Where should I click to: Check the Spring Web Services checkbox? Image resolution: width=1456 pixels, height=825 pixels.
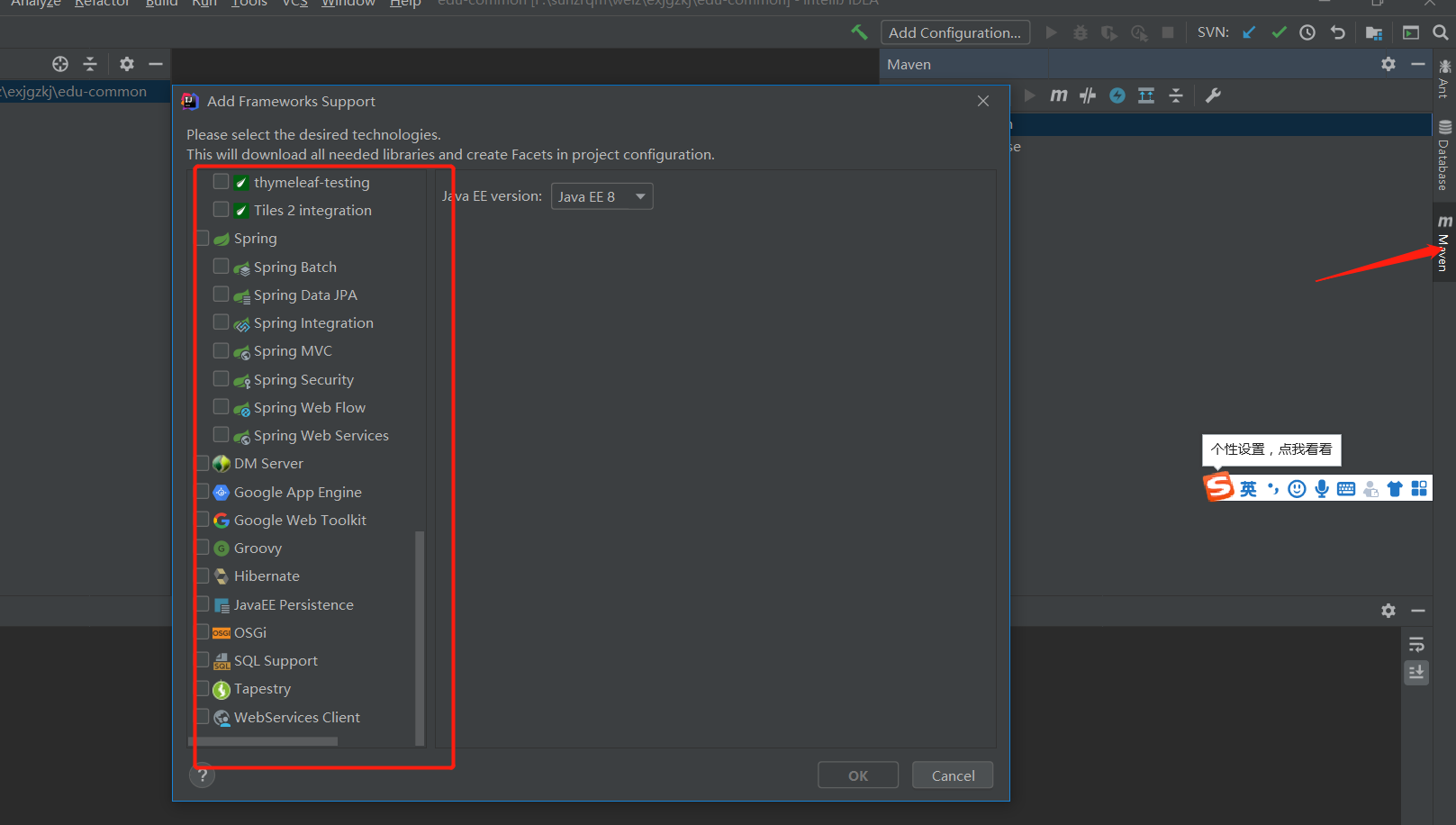pyautogui.click(x=221, y=435)
